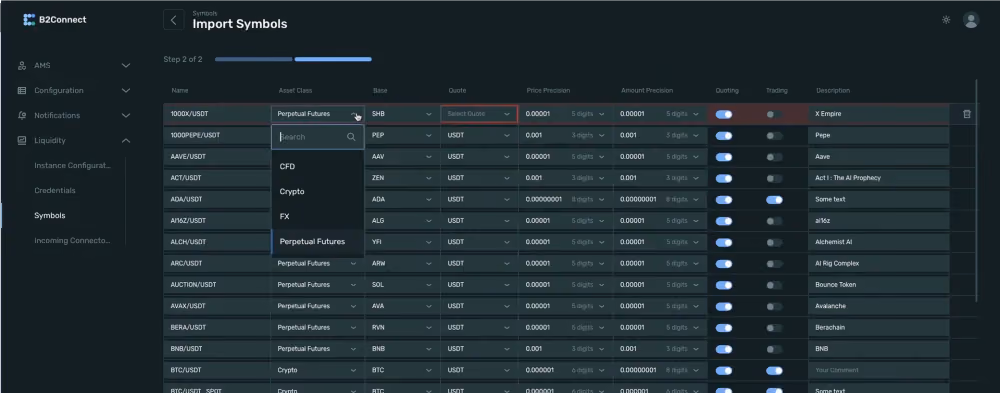Open the Quote dropdown for BNB/USDT
Viewport: 1000px width, 393px height.
tap(479, 349)
